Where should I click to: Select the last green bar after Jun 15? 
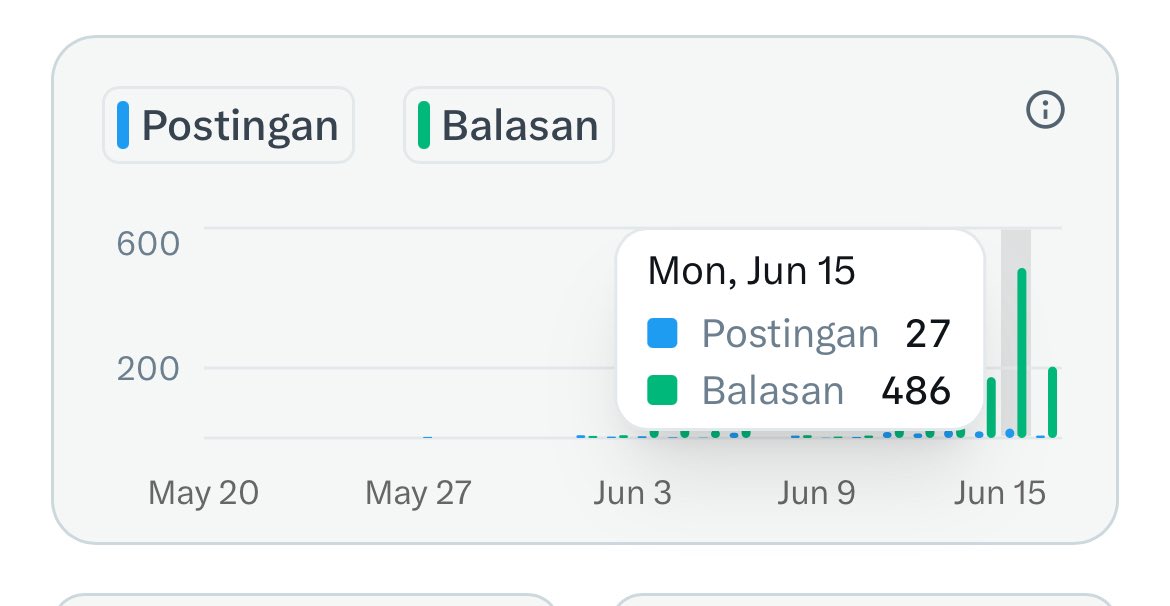[x=1052, y=403]
